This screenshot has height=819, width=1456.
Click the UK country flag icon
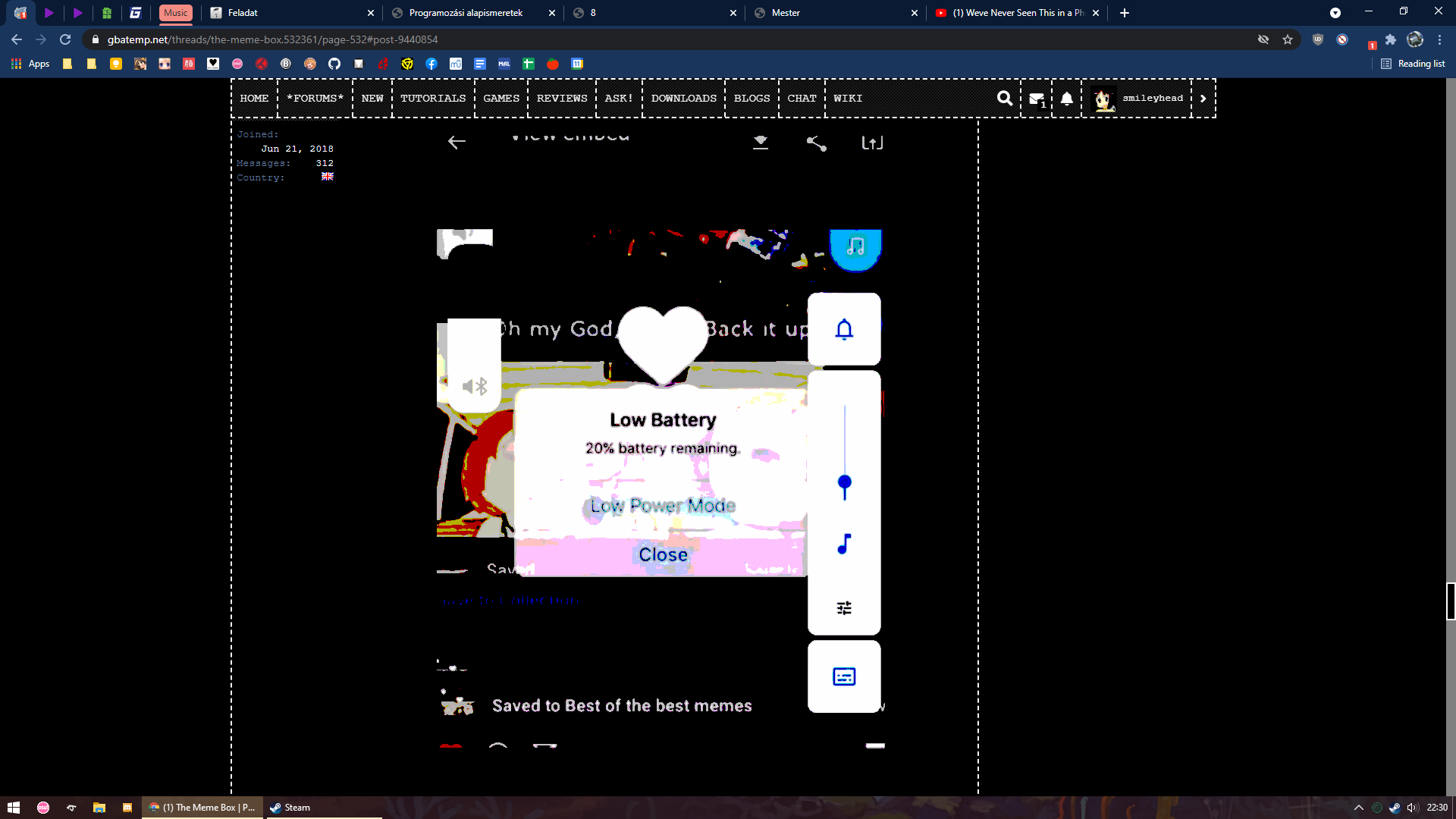click(x=328, y=177)
